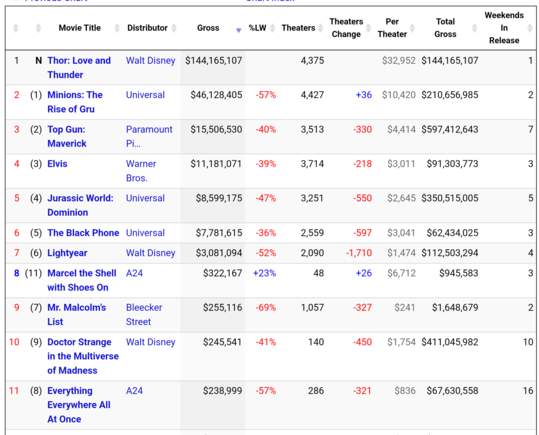This screenshot has width=539, height=435.
Task: Sort by Weekends In Release arrows
Action: click(530, 28)
